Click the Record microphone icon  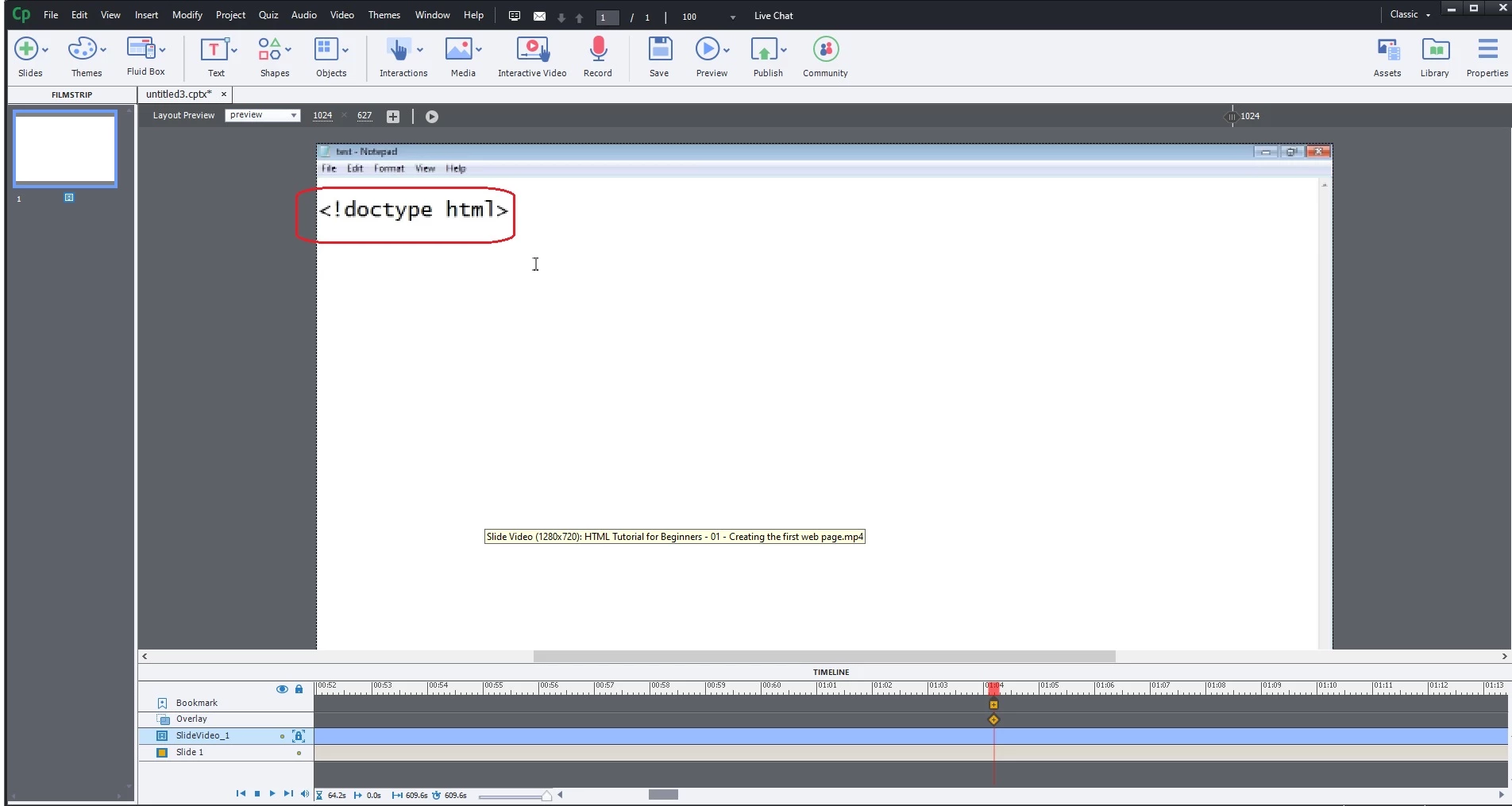tap(598, 49)
